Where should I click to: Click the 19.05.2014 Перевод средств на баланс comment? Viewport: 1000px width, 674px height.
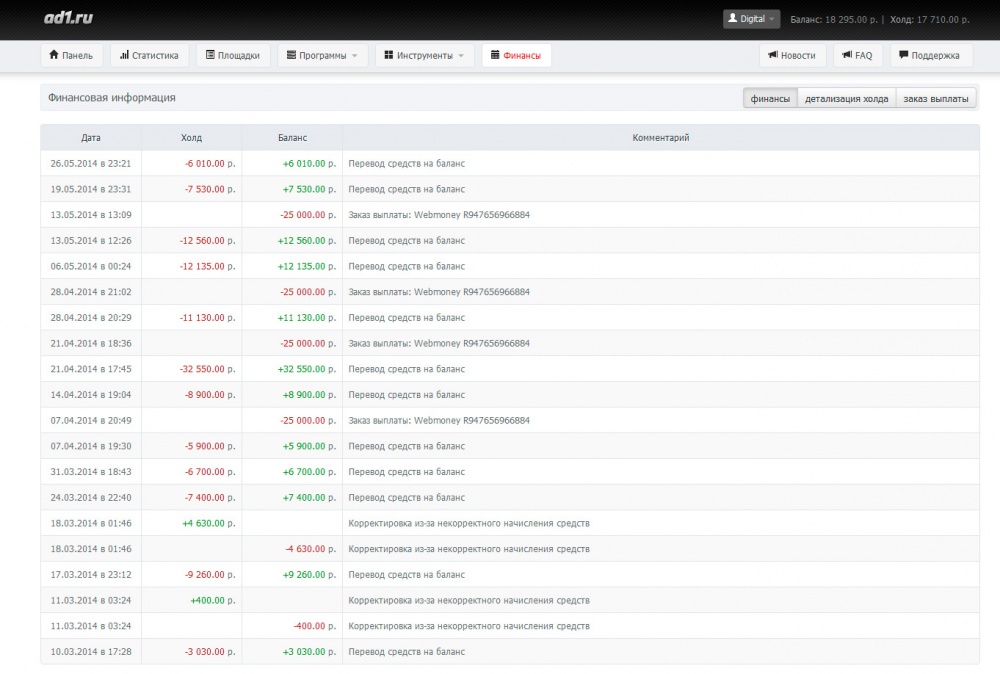point(406,189)
